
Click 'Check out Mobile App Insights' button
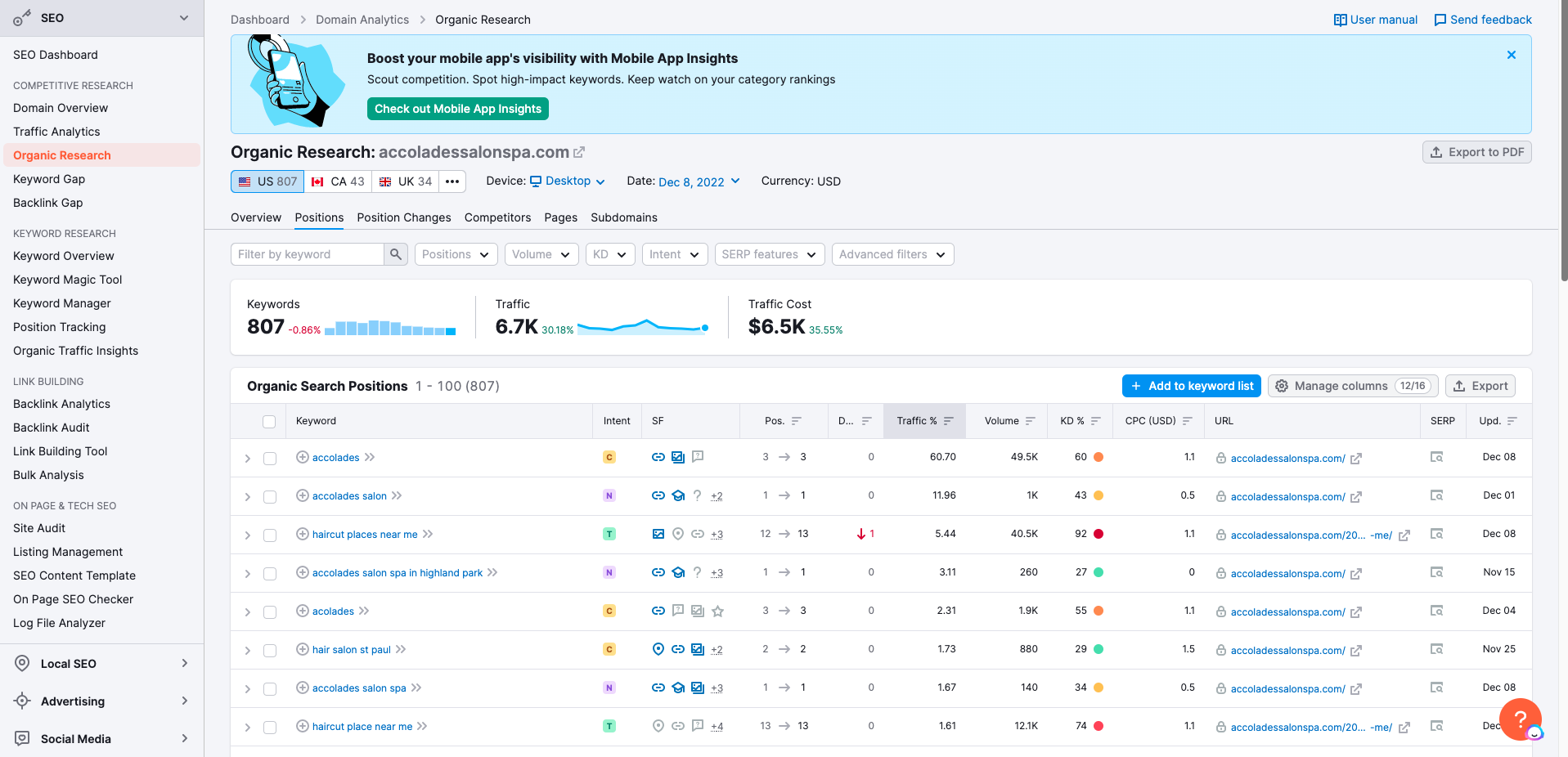coord(457,109)
